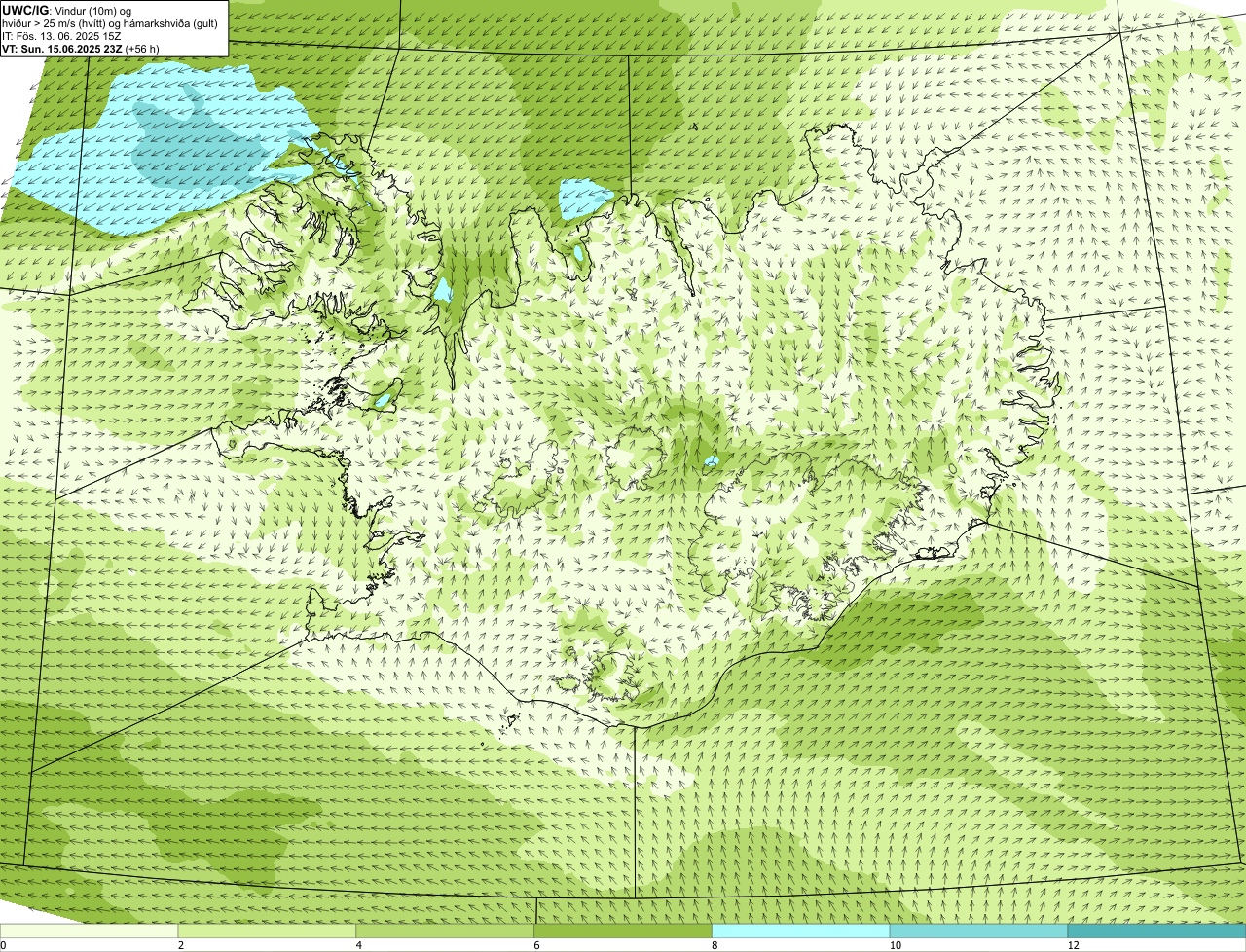Screen dimensions: 1246x952
Task: Click the legend scale label '2'
Action: click(x=180, y=945)
